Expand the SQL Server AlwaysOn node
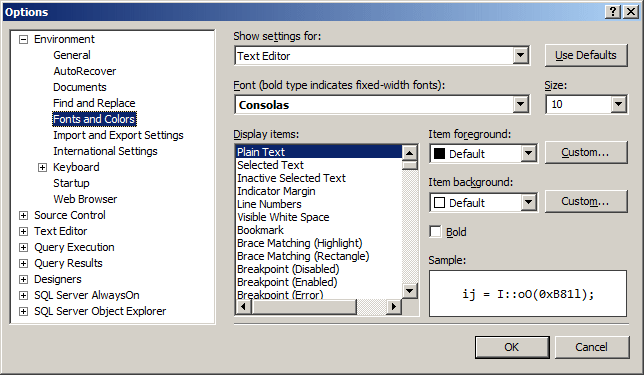This screenshot has height=375, width=644. 24,296
